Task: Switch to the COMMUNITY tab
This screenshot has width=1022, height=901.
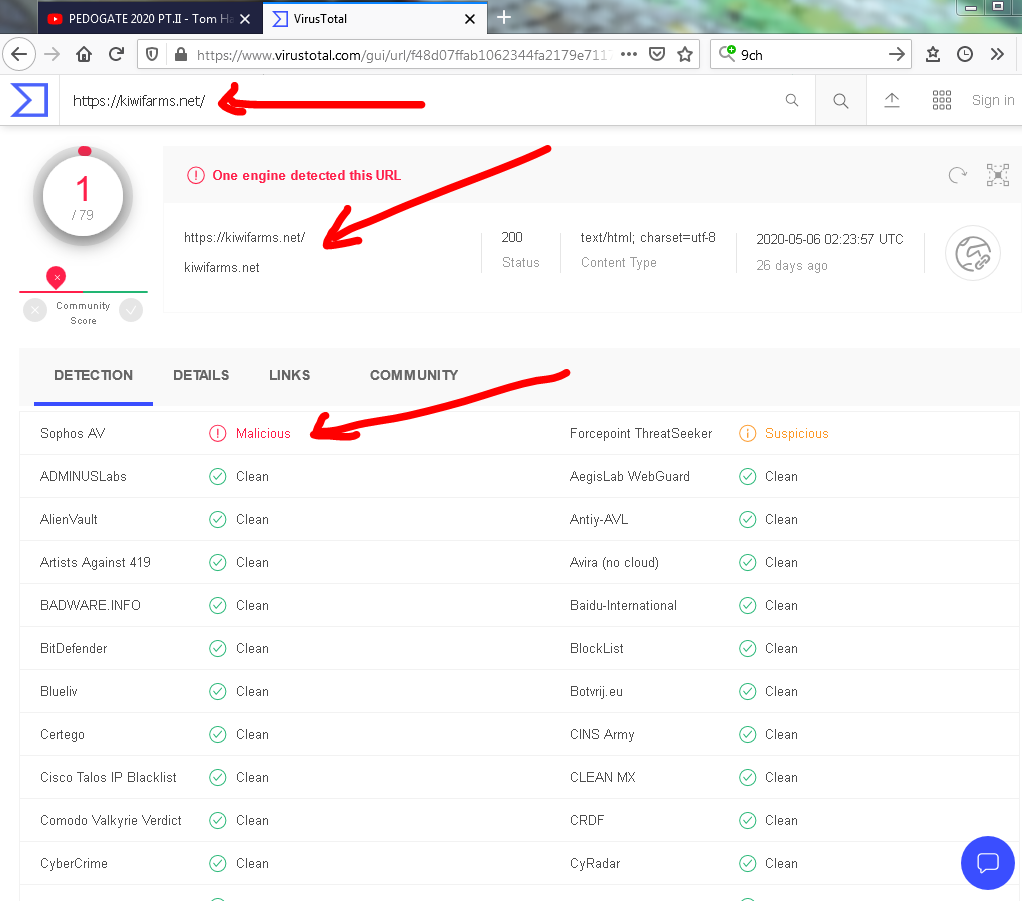Action: tap(414, 376)
